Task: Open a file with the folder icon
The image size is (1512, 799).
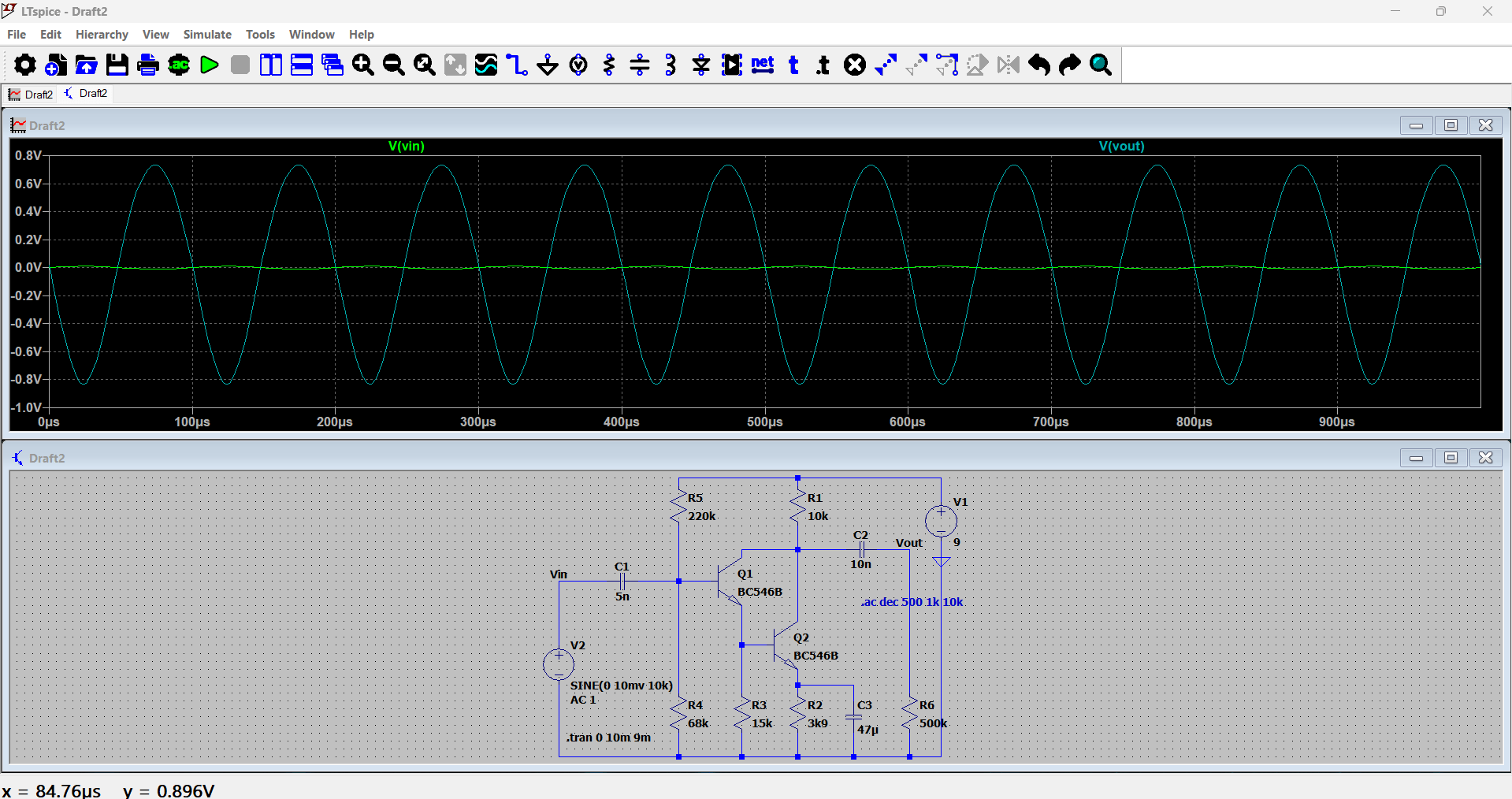Action: click(x=87, y=65)
